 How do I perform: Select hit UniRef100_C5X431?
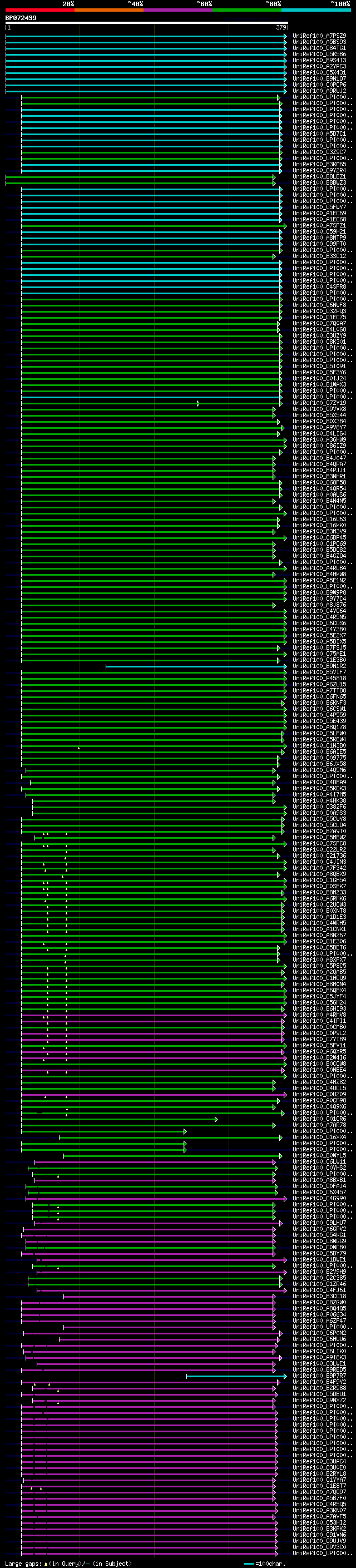coord(319,72)
